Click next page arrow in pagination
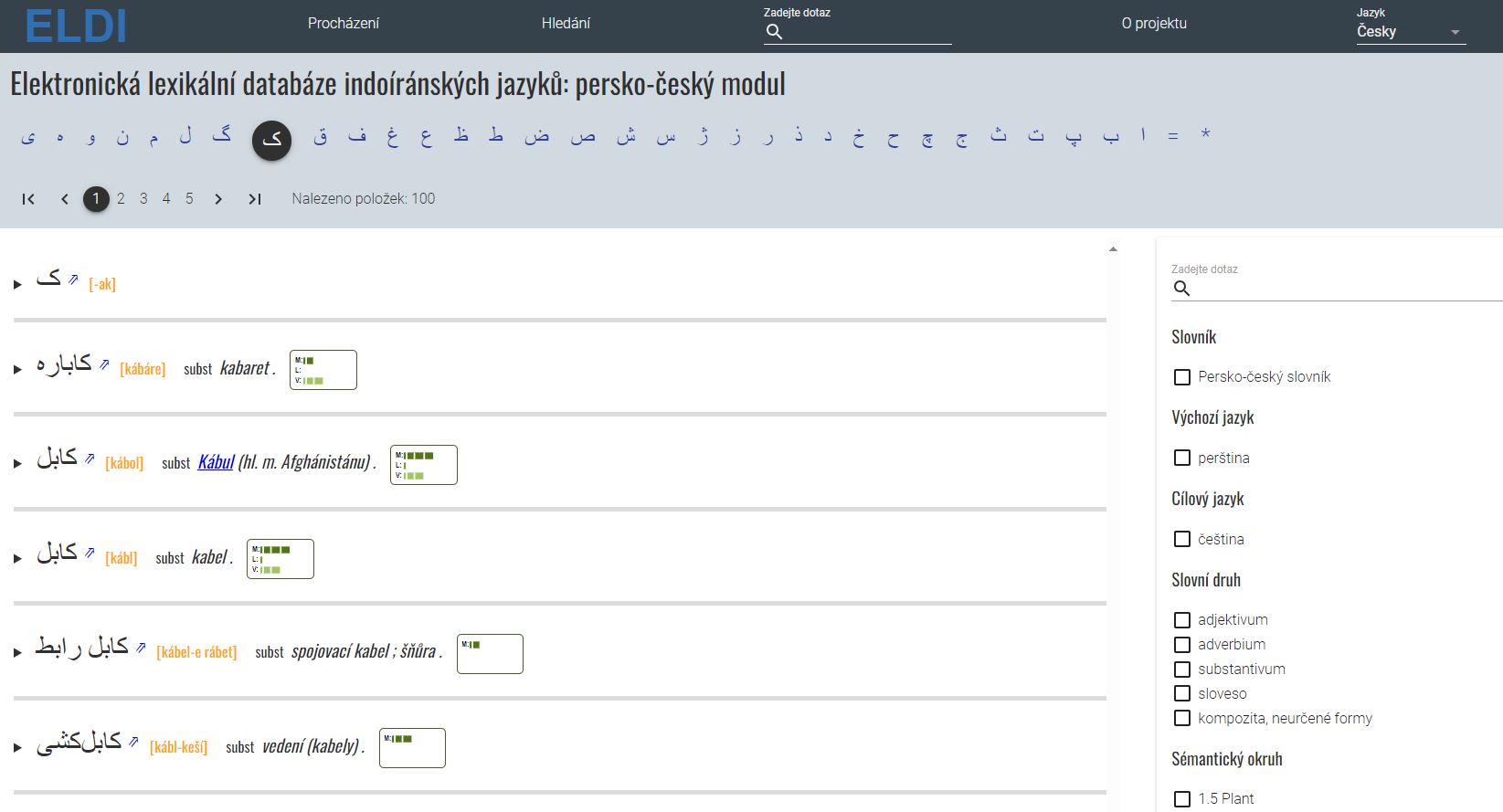Image resolution: width=1503 pixels, height=812 pixels. (218, 199)
